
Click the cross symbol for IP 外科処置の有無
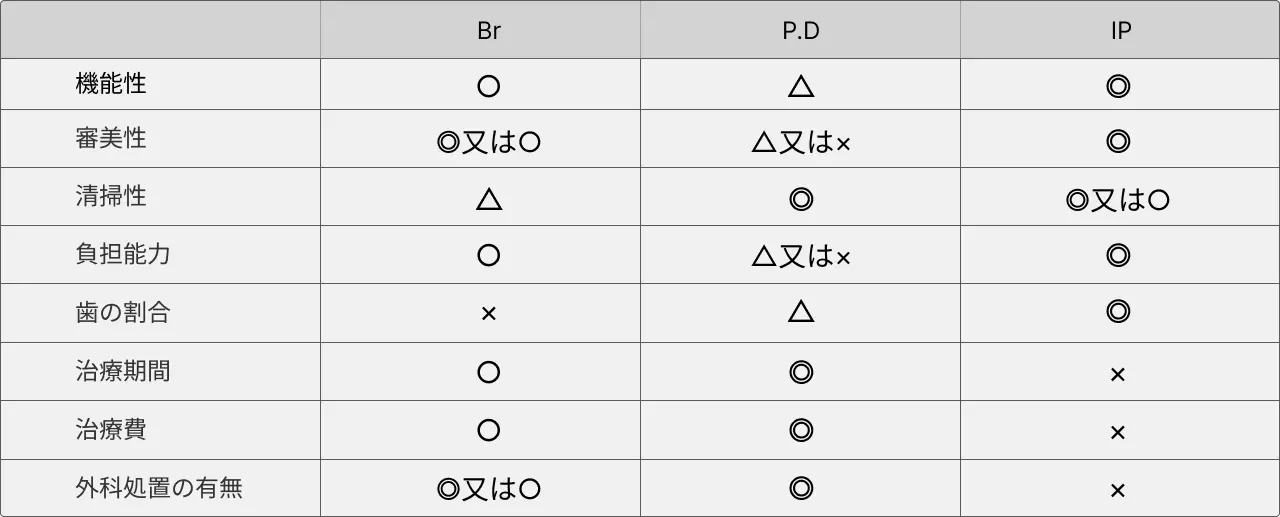click(1118, 491)
